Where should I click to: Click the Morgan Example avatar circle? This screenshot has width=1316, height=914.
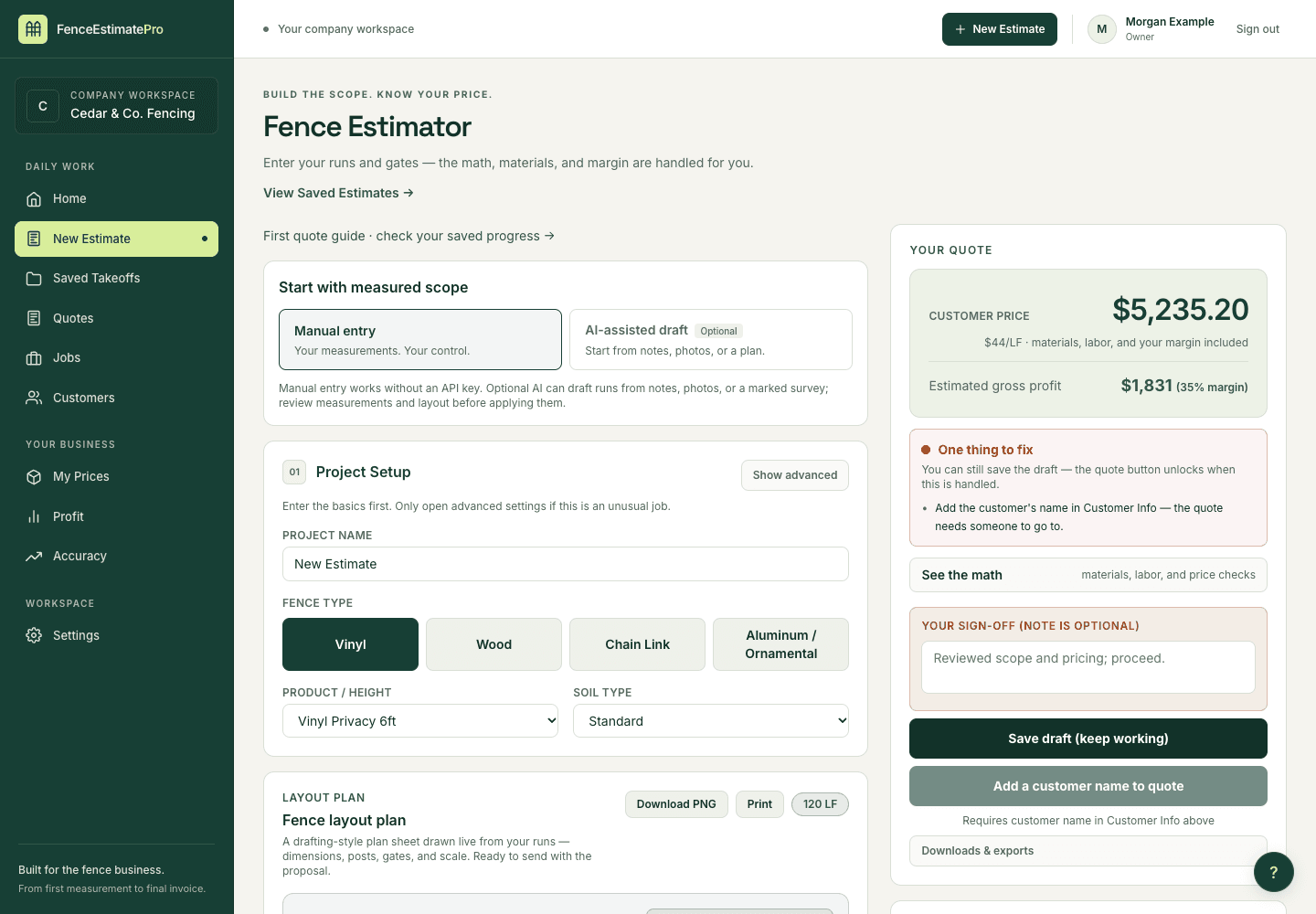pyautogui.click(x=1102, y=29)
